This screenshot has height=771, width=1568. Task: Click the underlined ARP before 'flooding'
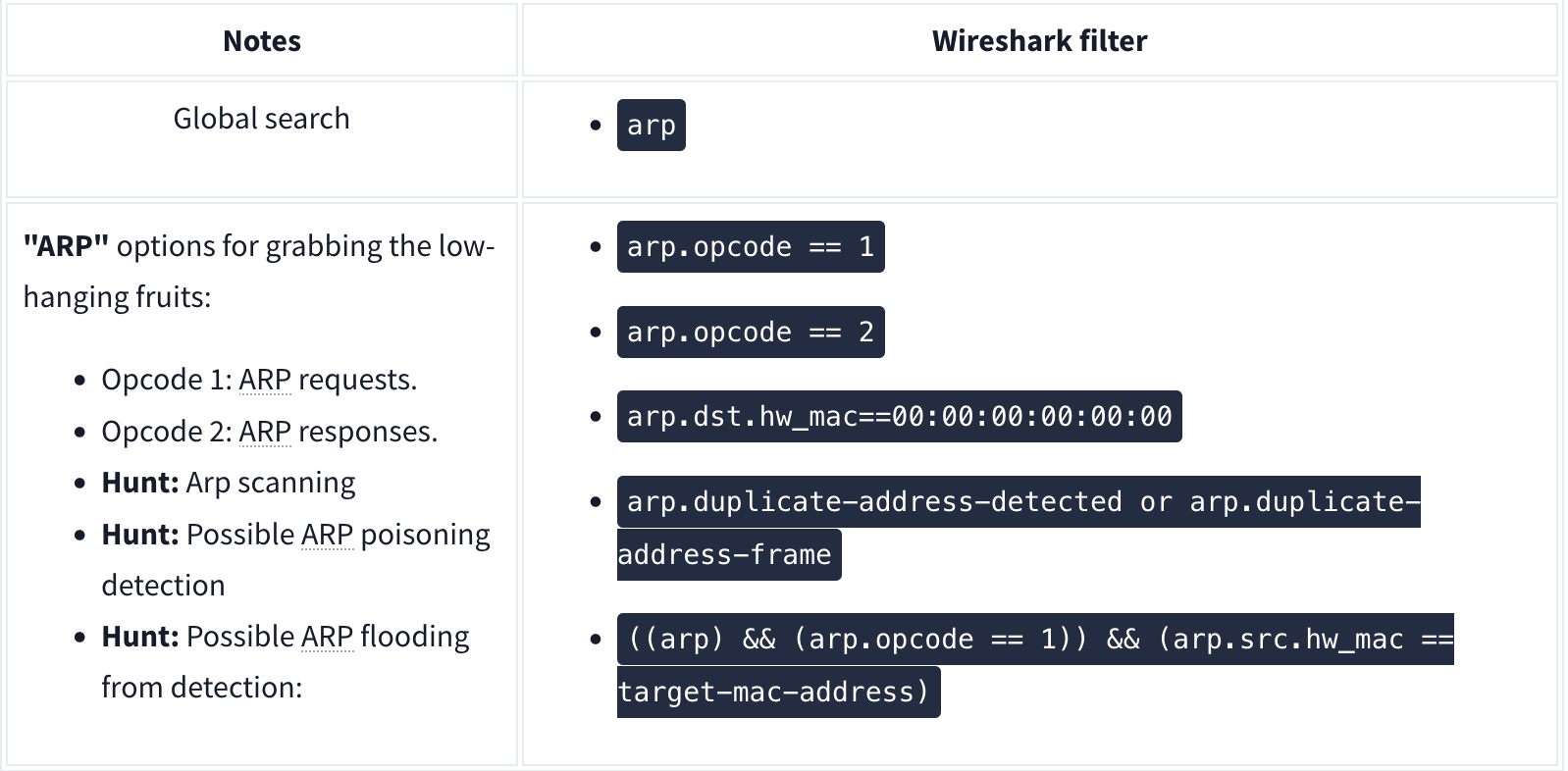click(x=327, y=637)
